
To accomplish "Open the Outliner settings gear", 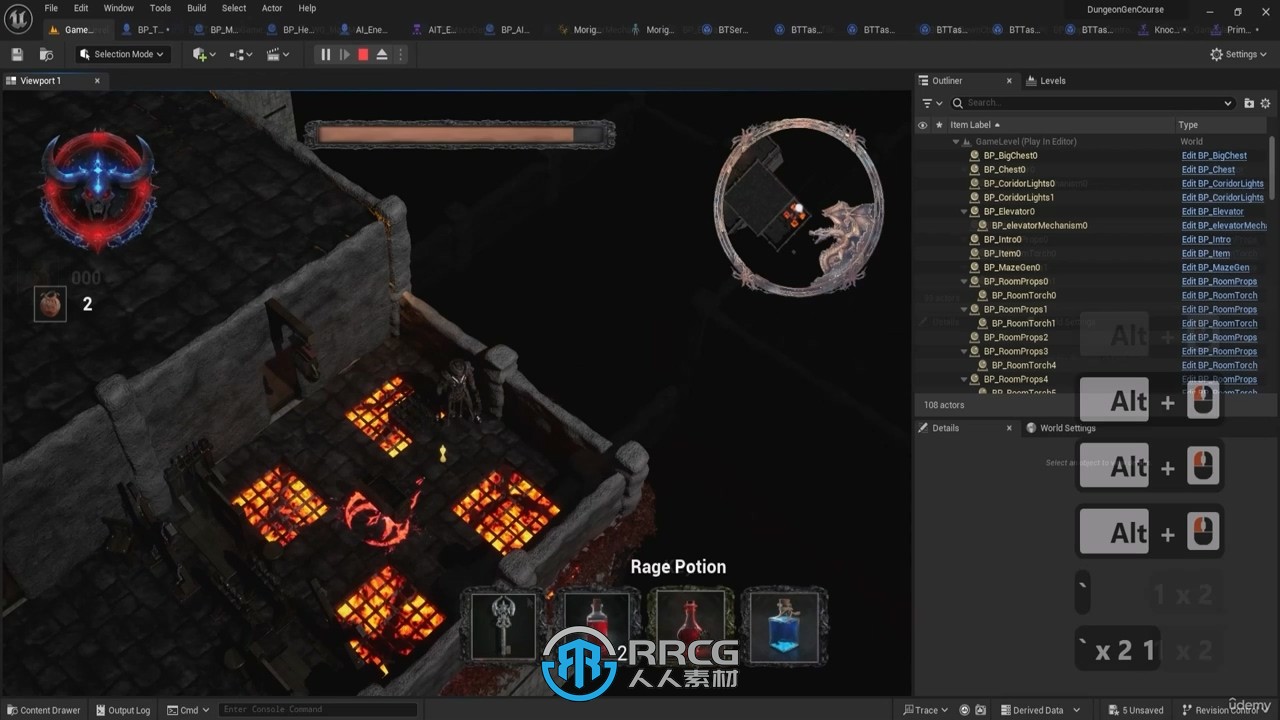I will click(1265, 103).
